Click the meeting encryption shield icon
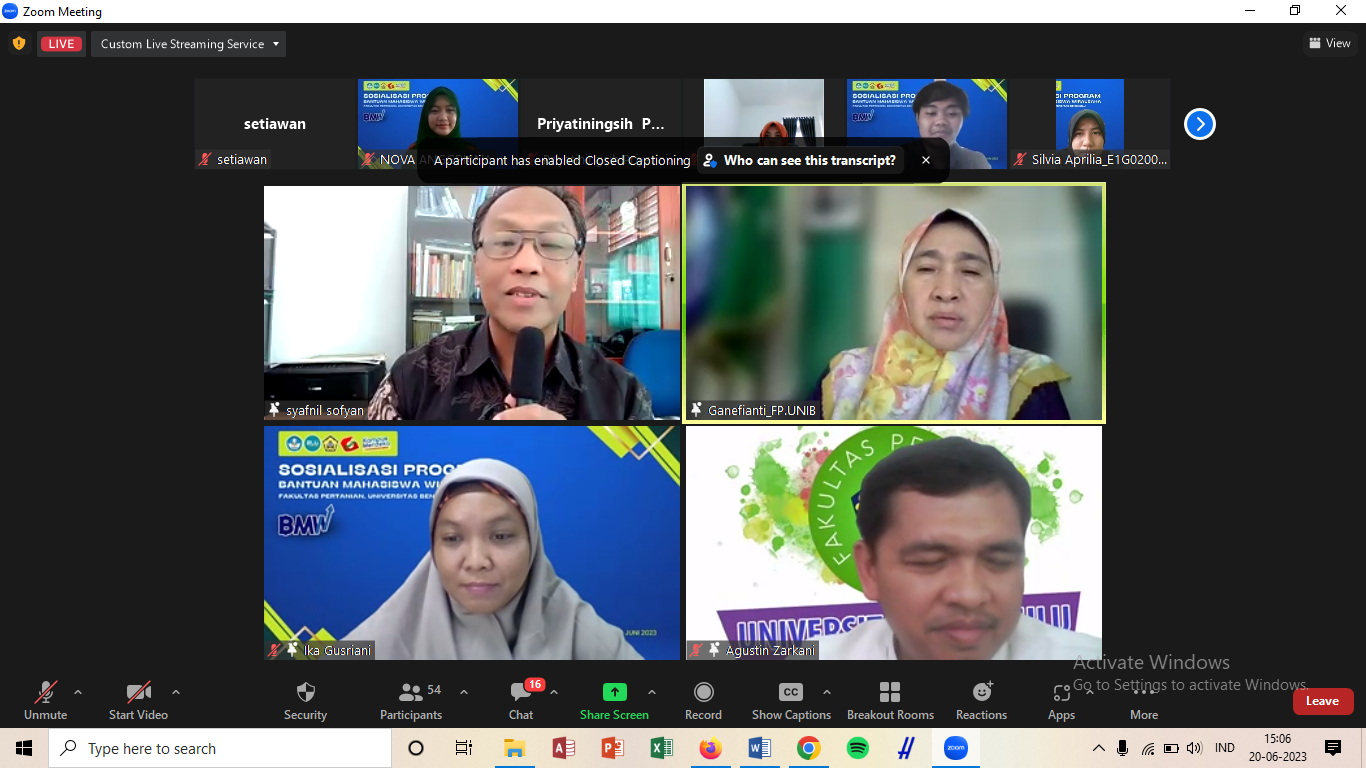The image size is (1366, 768). [x=18, y=44]
